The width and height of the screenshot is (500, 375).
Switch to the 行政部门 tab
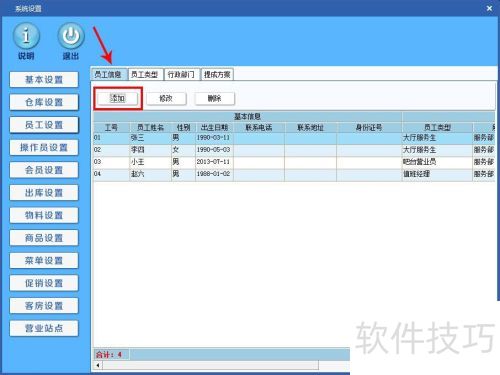click(181, 74)
